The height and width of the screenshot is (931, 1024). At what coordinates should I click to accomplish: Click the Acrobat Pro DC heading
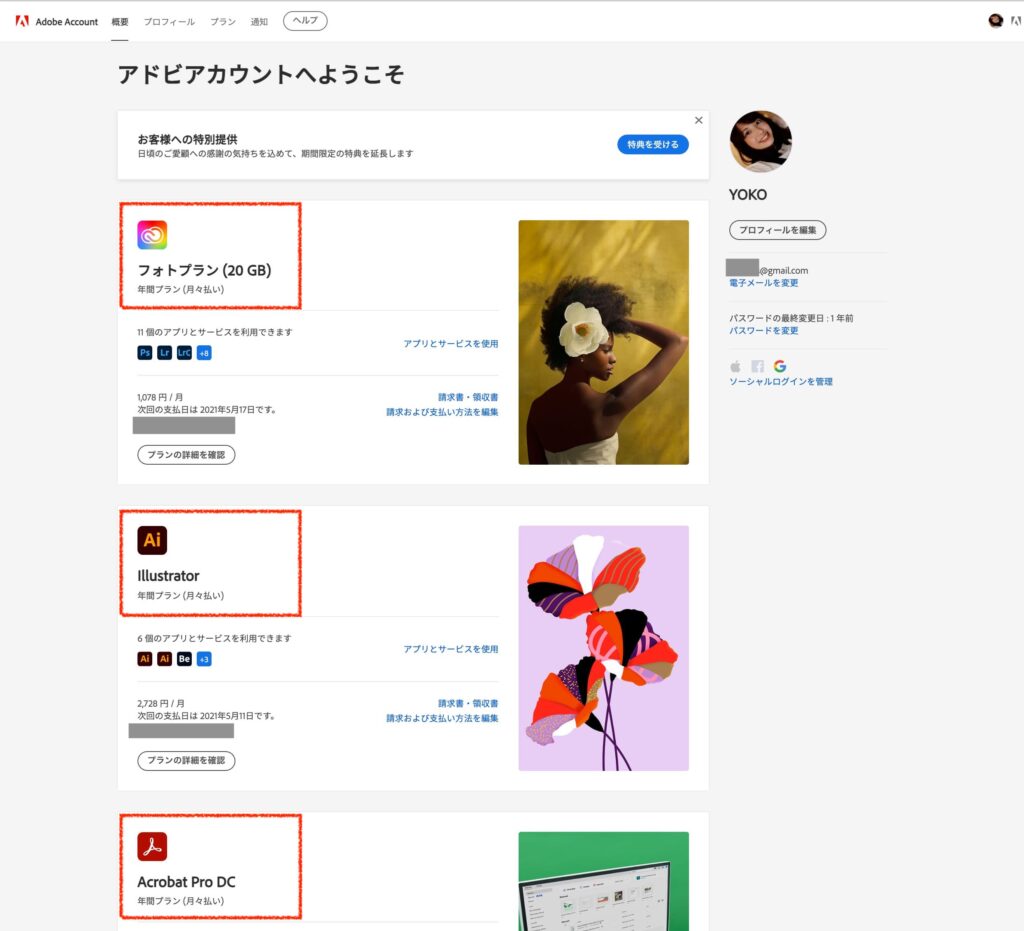(186, 882)
